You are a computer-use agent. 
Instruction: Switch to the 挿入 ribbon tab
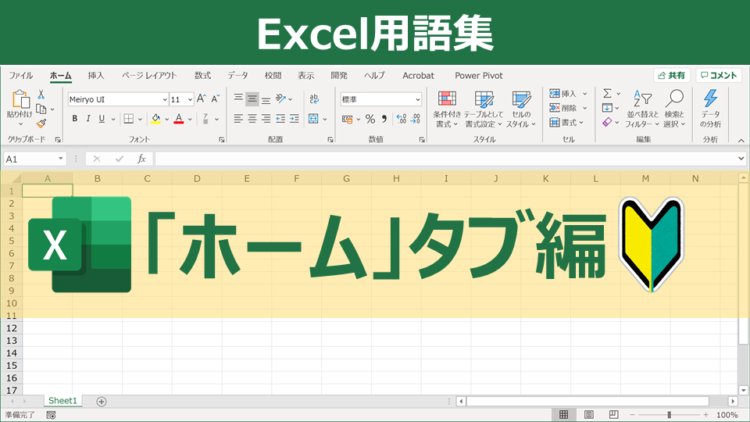click(96, 76)
